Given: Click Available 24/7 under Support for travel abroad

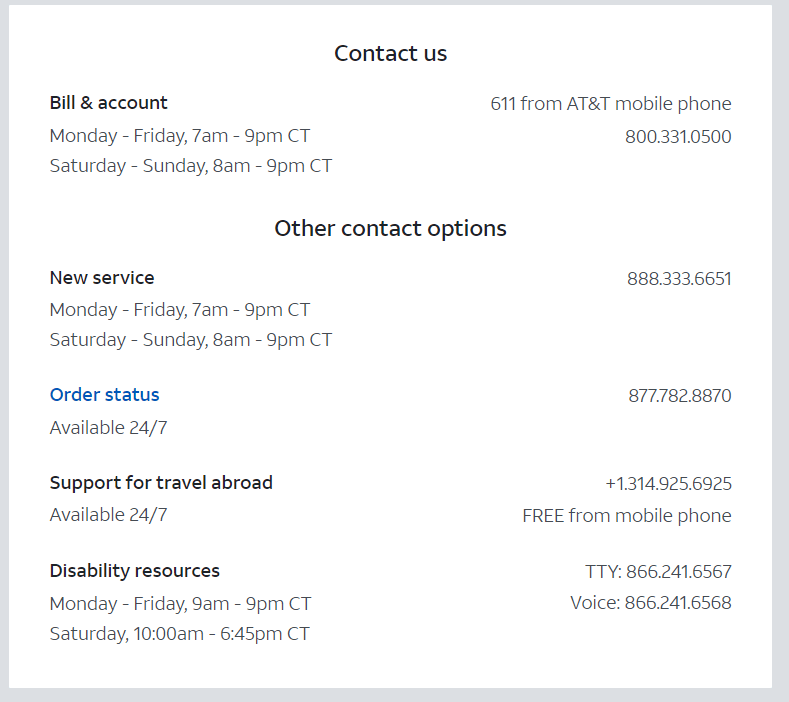Looking at the screenshot, I should (x=108, y=515).
